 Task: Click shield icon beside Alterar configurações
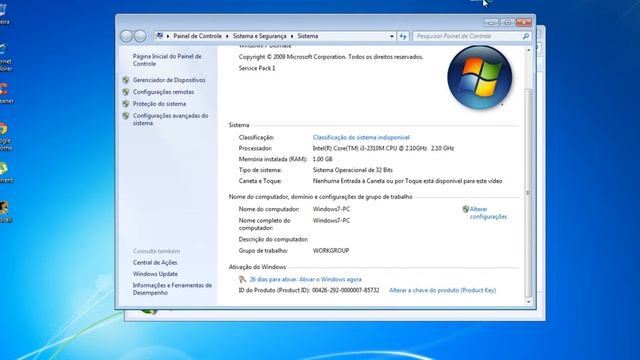tap(466, 209)
